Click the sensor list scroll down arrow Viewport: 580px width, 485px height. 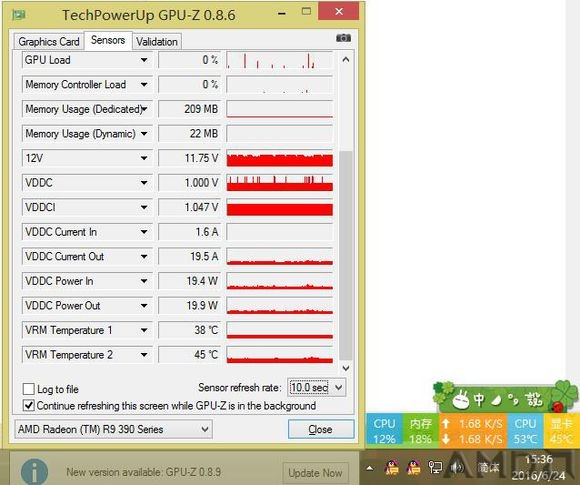tap(345, 368)
